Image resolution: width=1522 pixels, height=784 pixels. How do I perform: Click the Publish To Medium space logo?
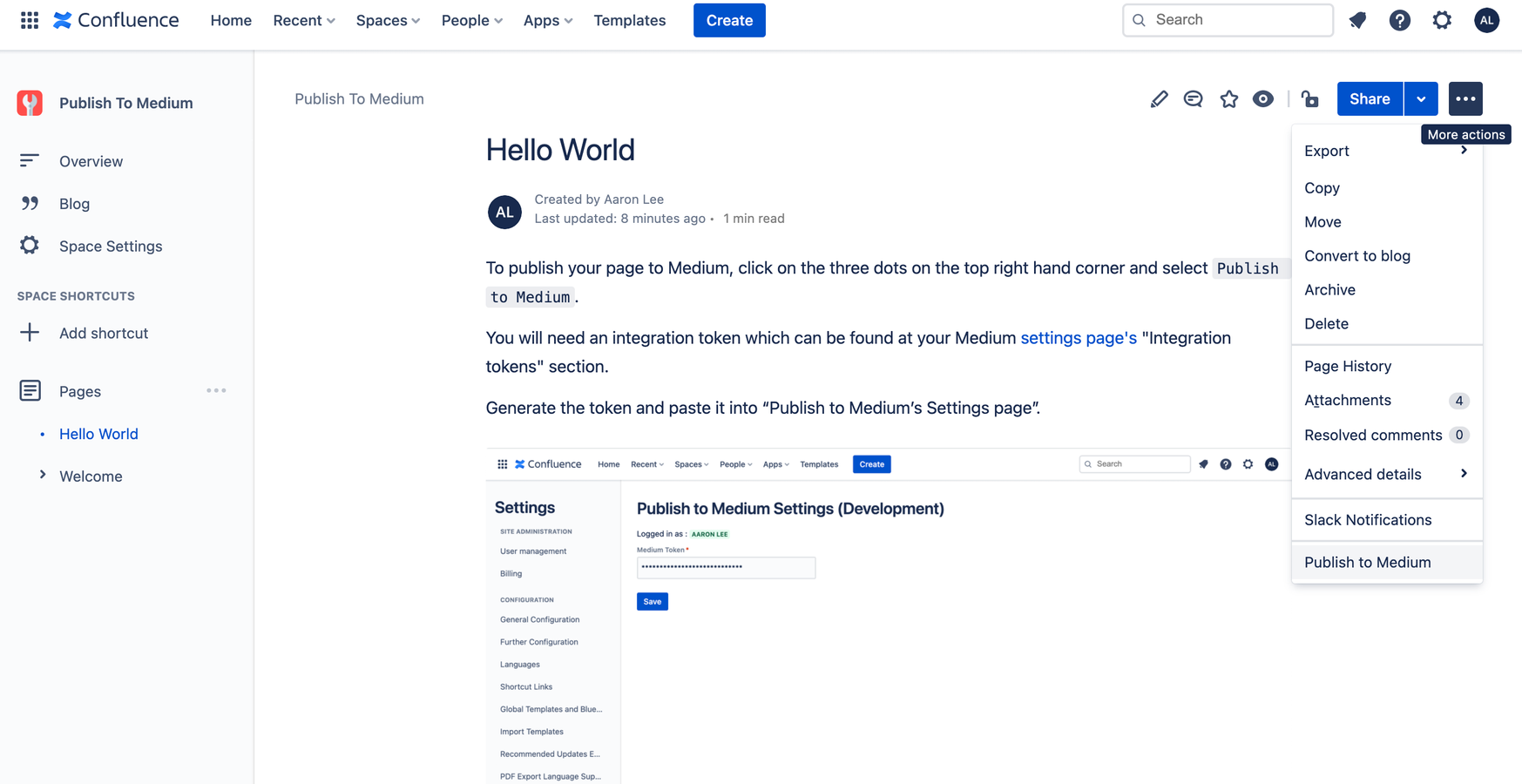point(30,103)
